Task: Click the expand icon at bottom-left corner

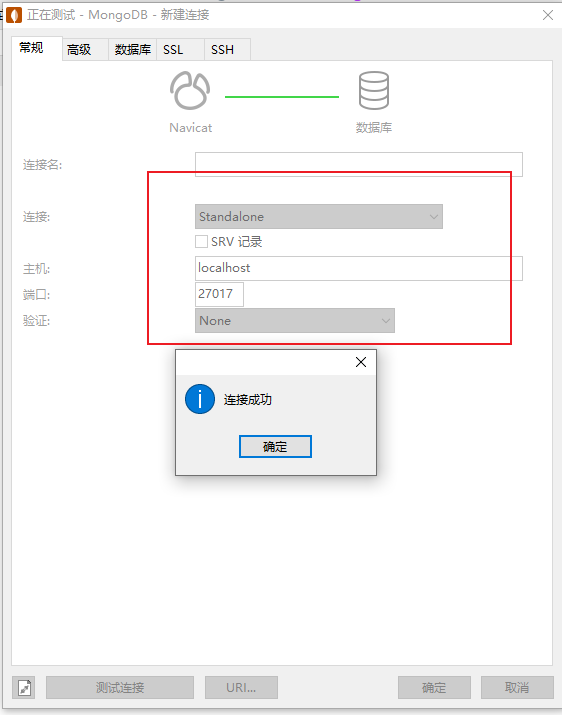Action: [x=24, y=688]
